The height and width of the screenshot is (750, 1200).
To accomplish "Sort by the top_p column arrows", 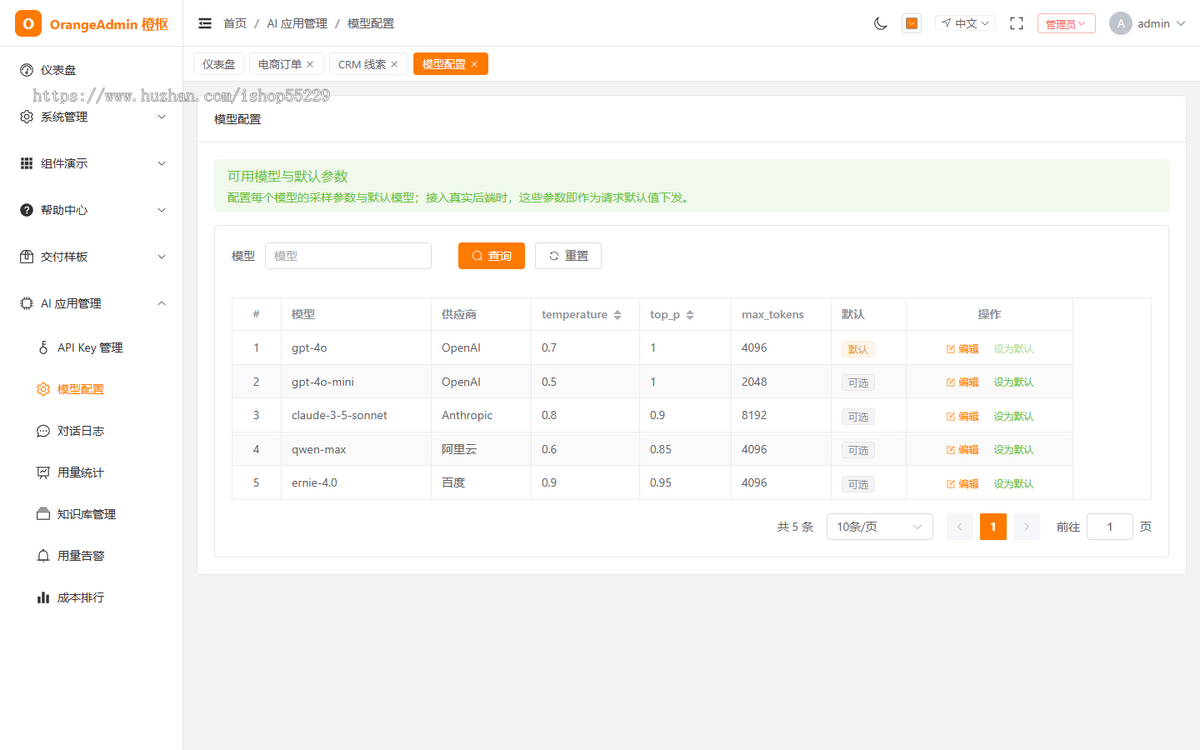I will [x=690, y=315].
